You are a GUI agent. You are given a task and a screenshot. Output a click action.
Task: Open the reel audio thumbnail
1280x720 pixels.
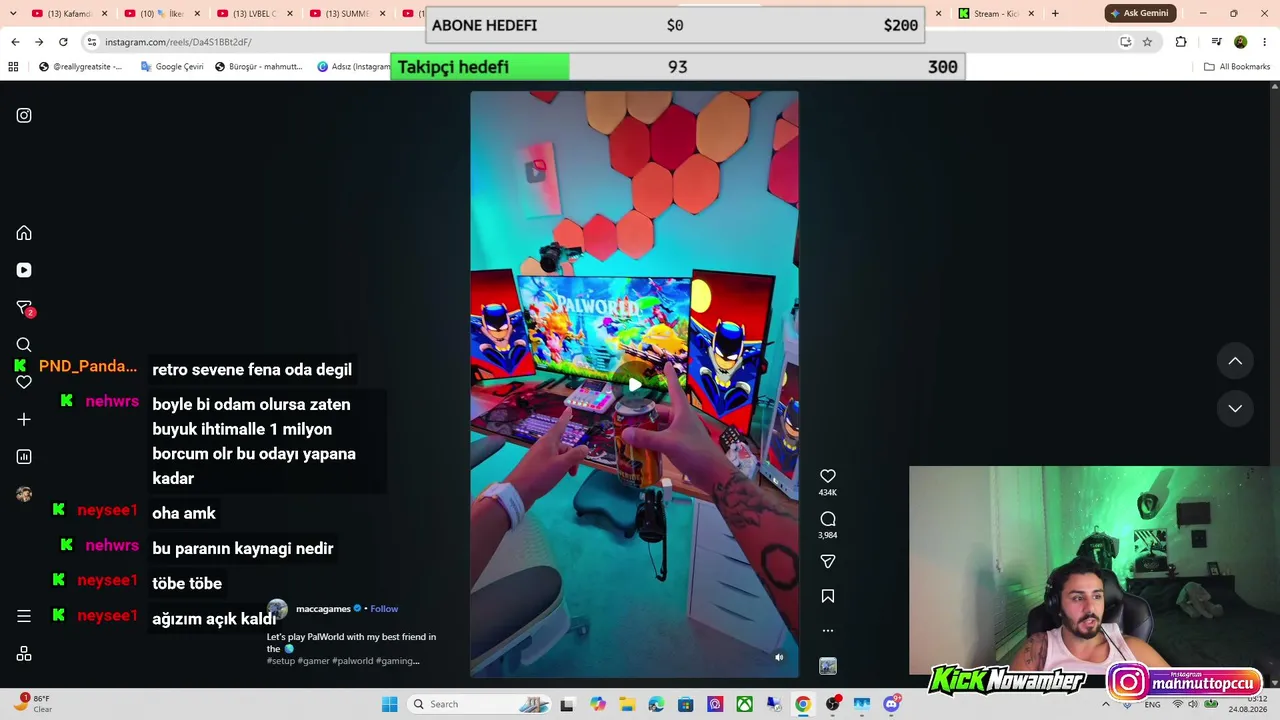pos(828,666)
